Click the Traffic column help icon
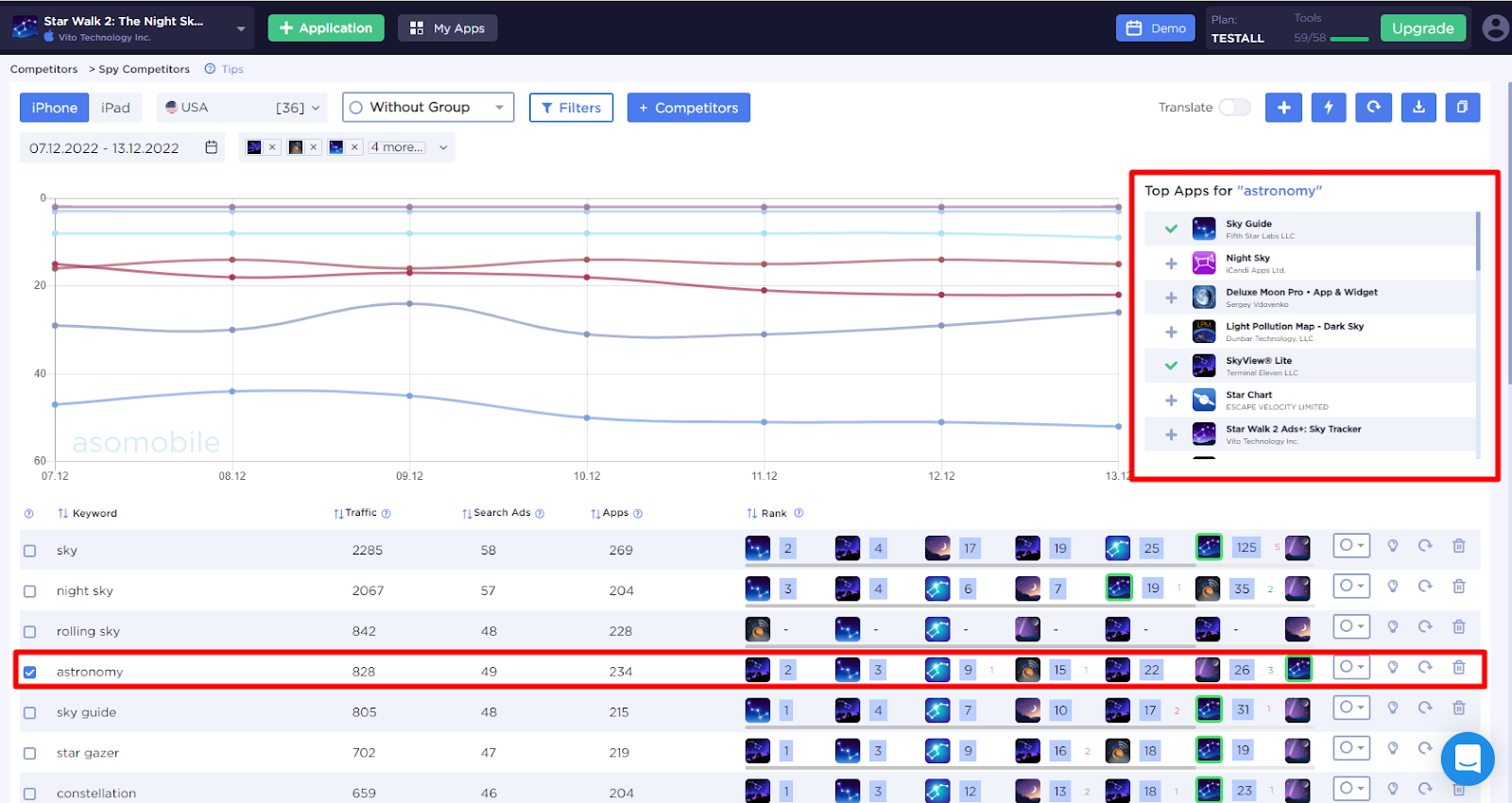 [386, 514]
